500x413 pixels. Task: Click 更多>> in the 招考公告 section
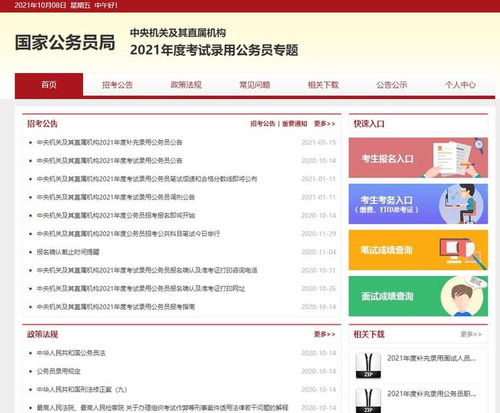pyautogui.click(x=324, y=124)
